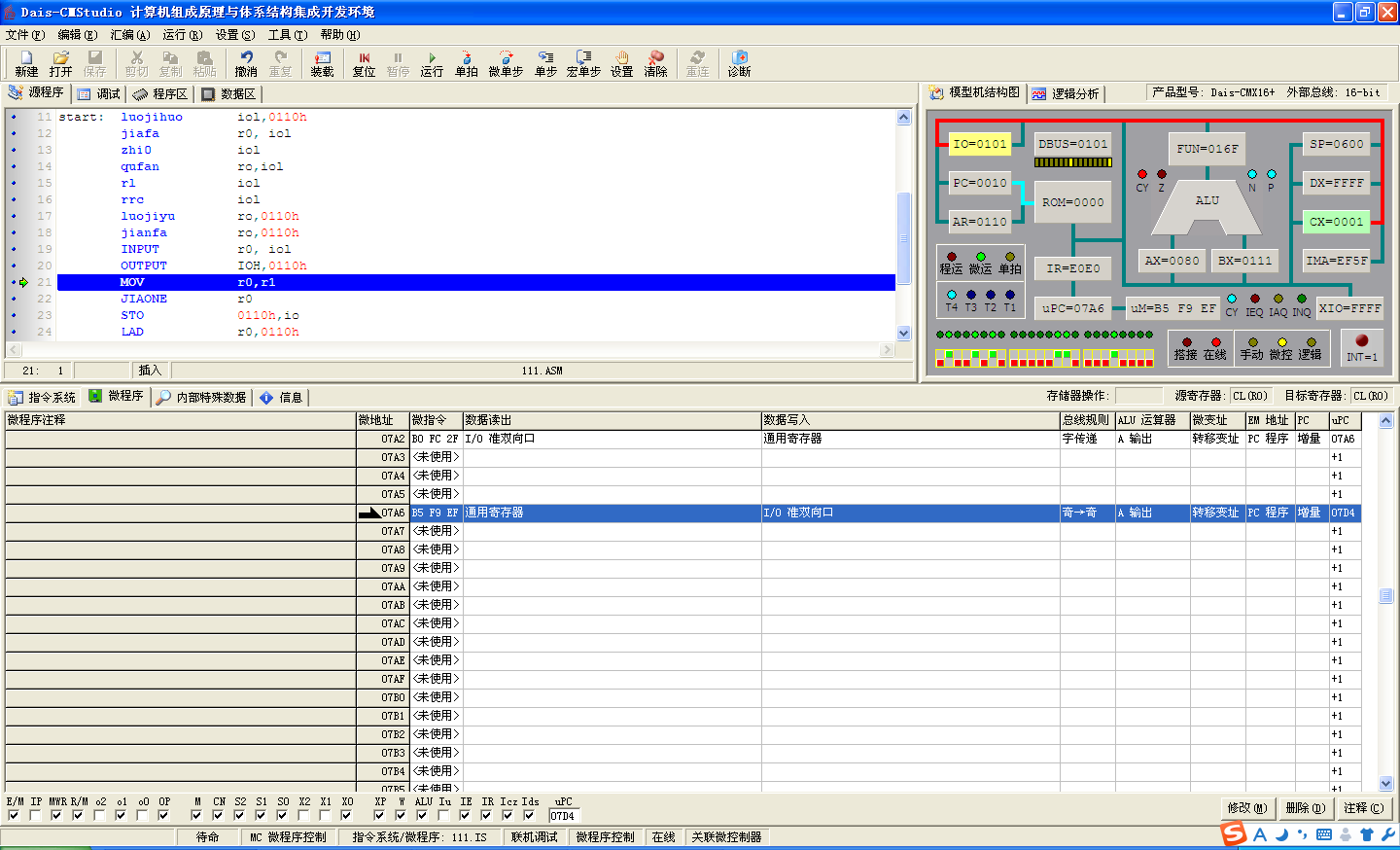Click the 注释(C) comment button
Screen dimensions: 1400x850
[x=1363, y=808]
